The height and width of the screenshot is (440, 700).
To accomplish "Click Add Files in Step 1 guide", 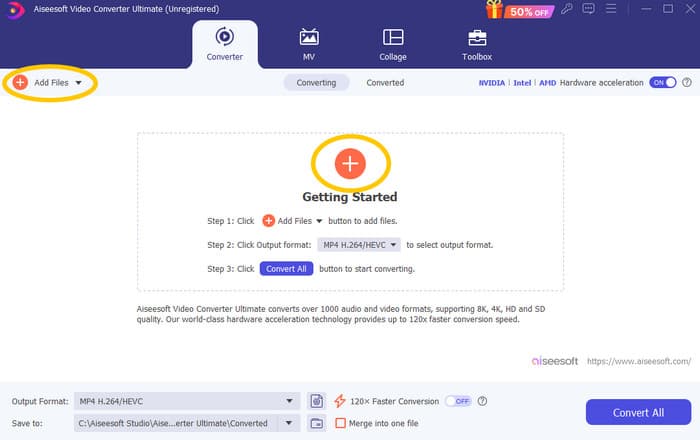I will tap(287, 221).
